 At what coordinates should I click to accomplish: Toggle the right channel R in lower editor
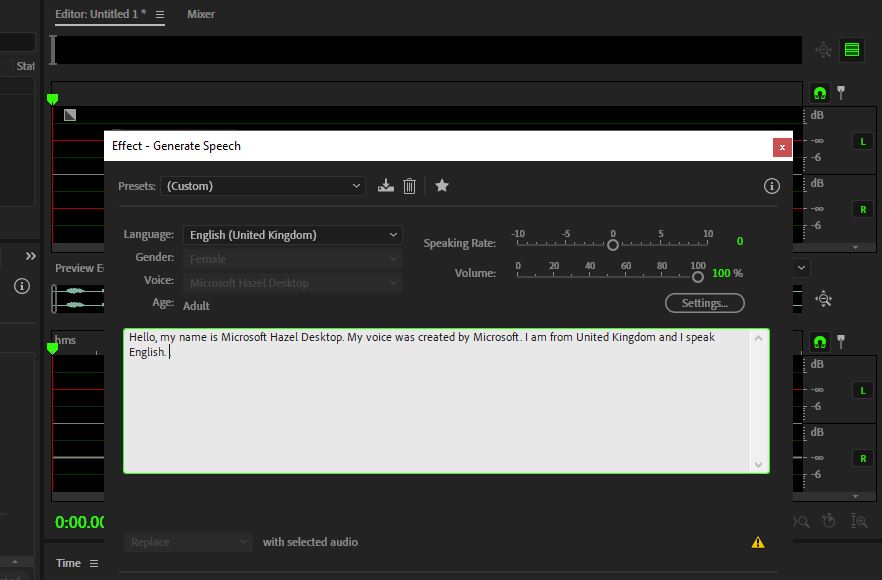coord(863,458)
